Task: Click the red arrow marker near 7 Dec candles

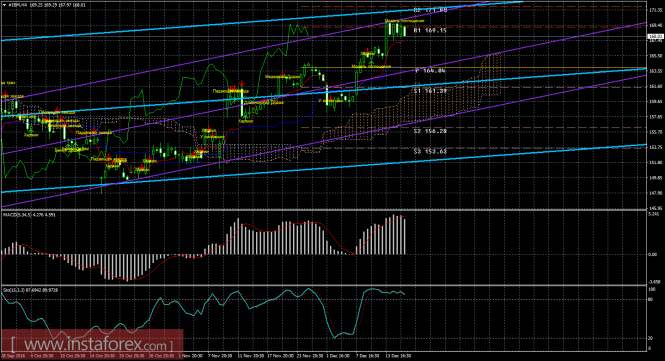Action: pyautogui.click(x=367, y=51)
